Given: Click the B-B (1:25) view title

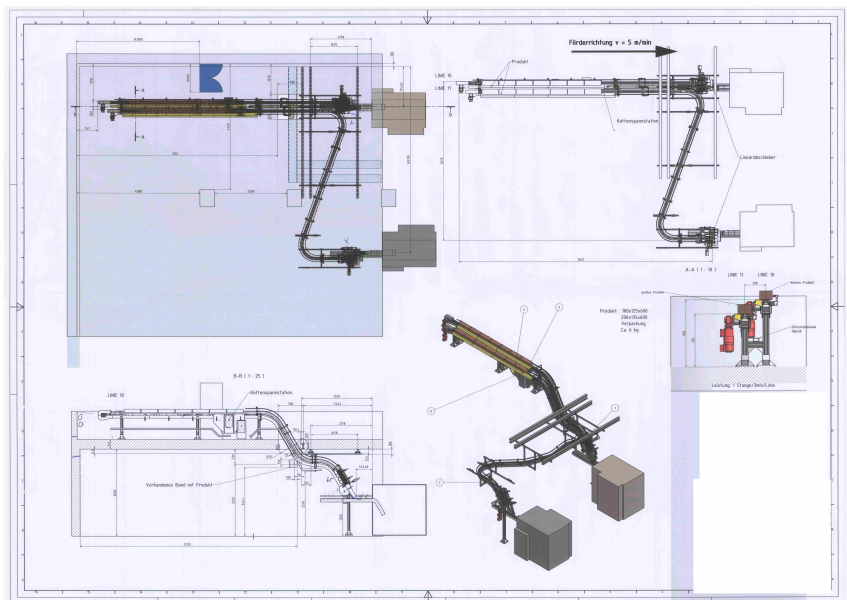Looking at the screenshot, I should pyautogui.click(x=248, y=375).
